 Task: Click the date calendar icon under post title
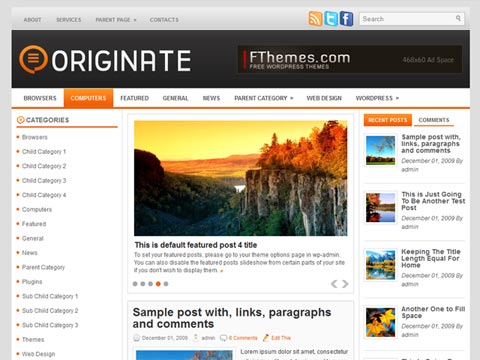pos(136,338)
